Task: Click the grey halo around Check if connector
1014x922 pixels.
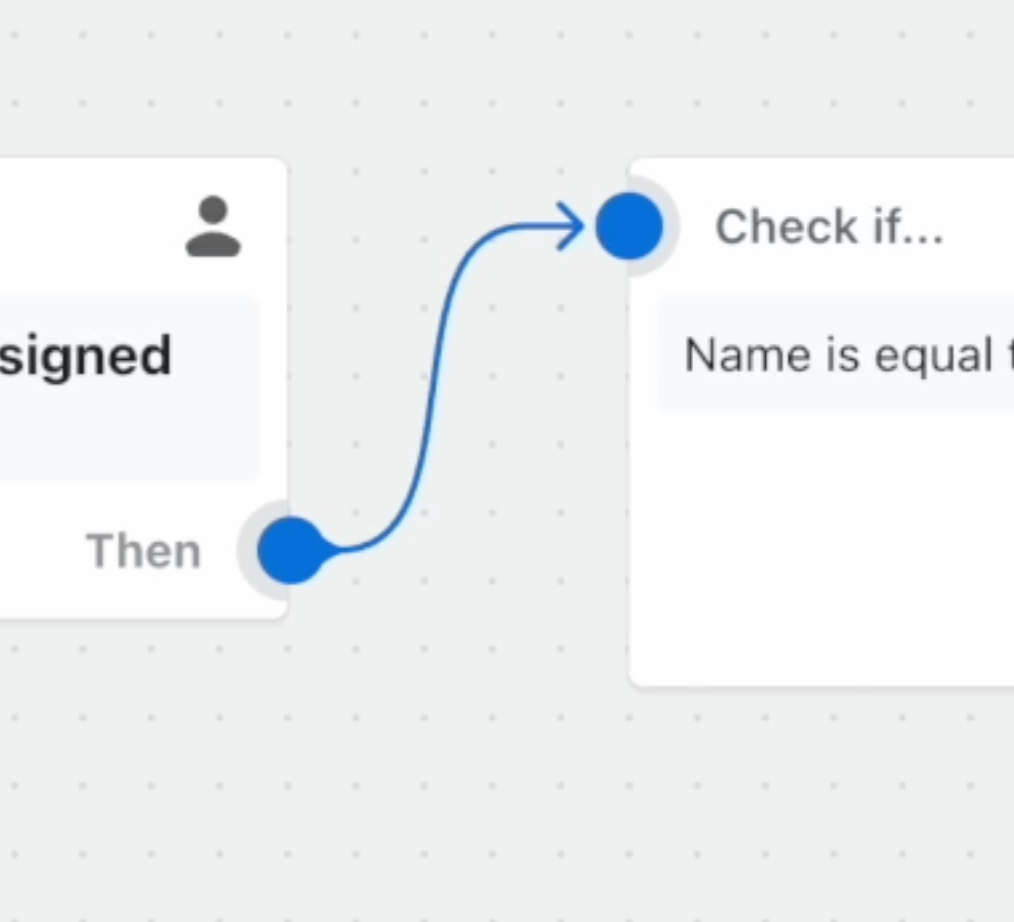Action: (671, 226)
